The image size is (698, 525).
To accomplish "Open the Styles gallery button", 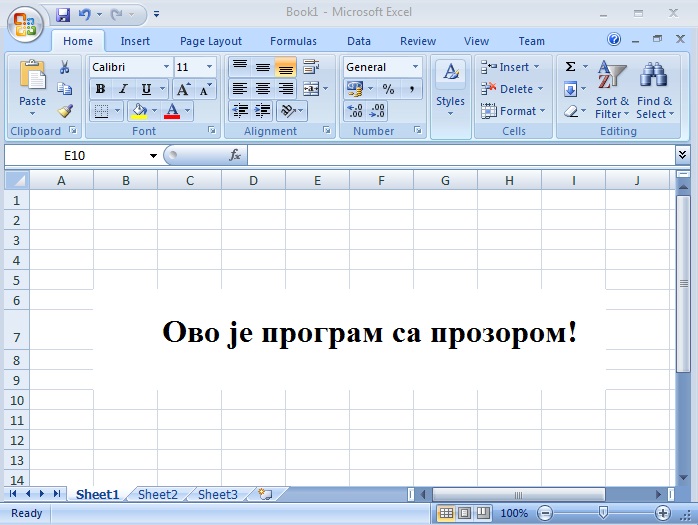I will 450,88.
